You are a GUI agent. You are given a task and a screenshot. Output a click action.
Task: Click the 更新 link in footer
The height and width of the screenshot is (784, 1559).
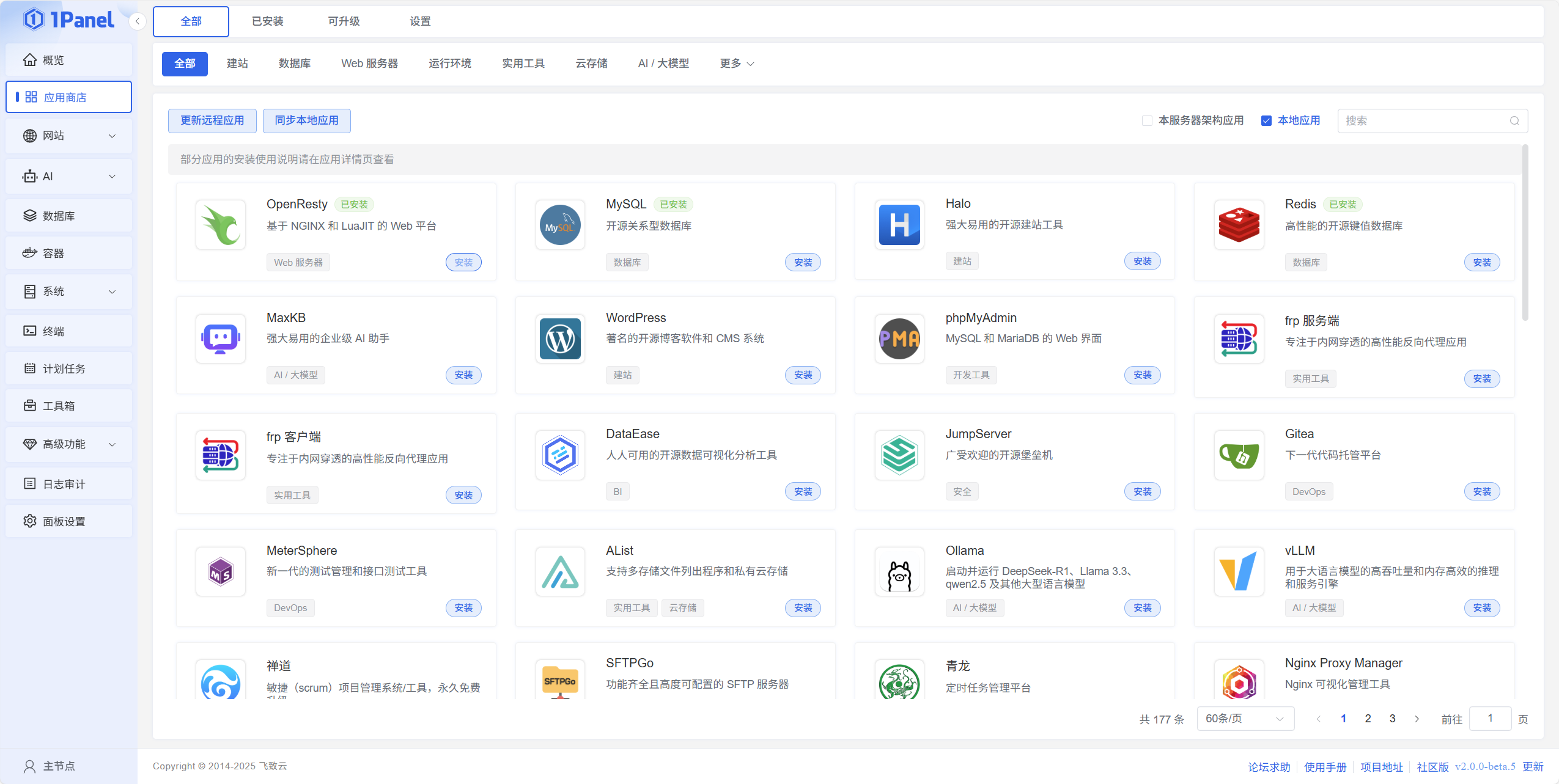[1533, 767]
